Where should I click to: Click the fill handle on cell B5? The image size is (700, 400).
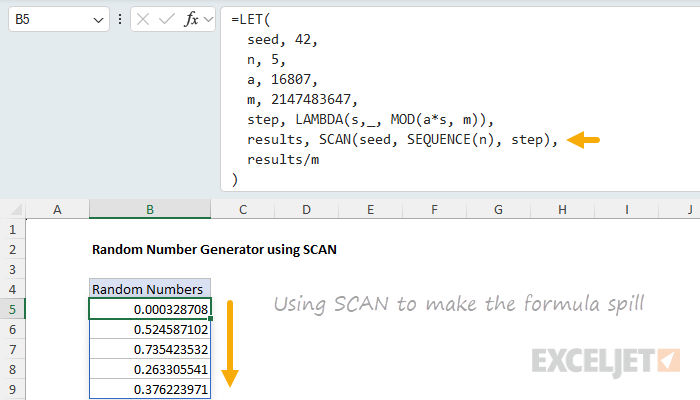(x=210, y=319)
